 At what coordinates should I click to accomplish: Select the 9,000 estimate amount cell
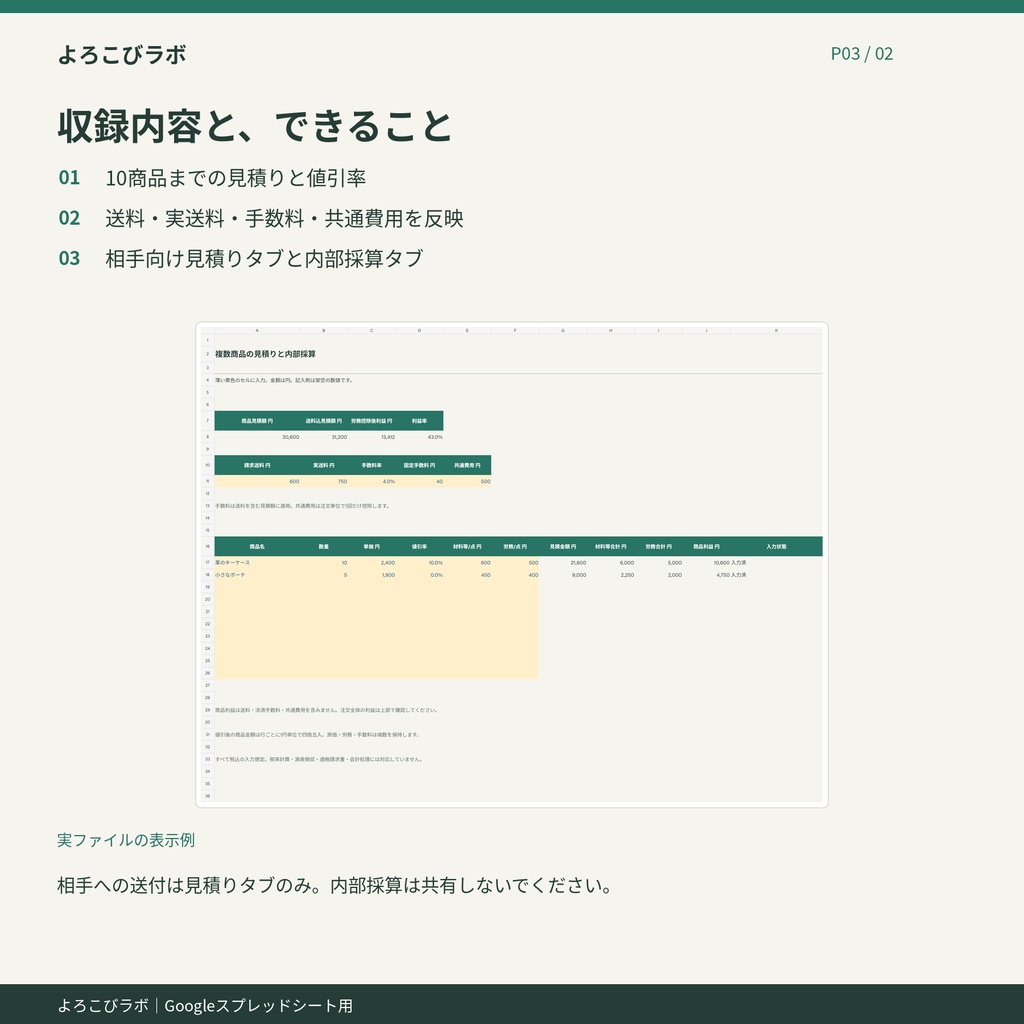(563, 575)
